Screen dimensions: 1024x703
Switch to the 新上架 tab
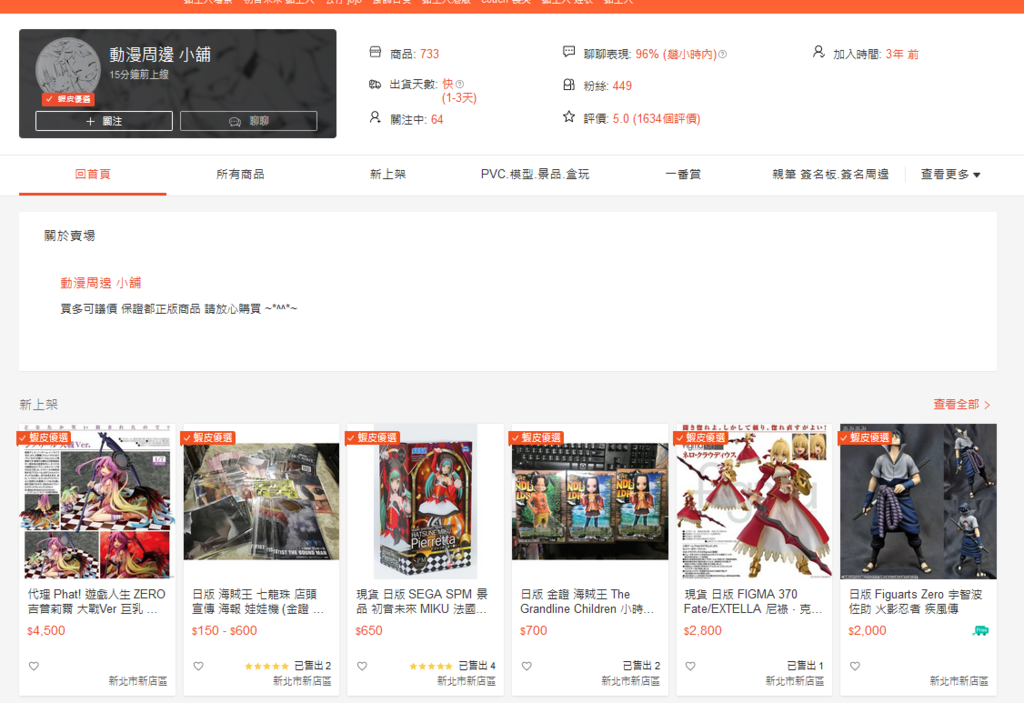point(388,174)
